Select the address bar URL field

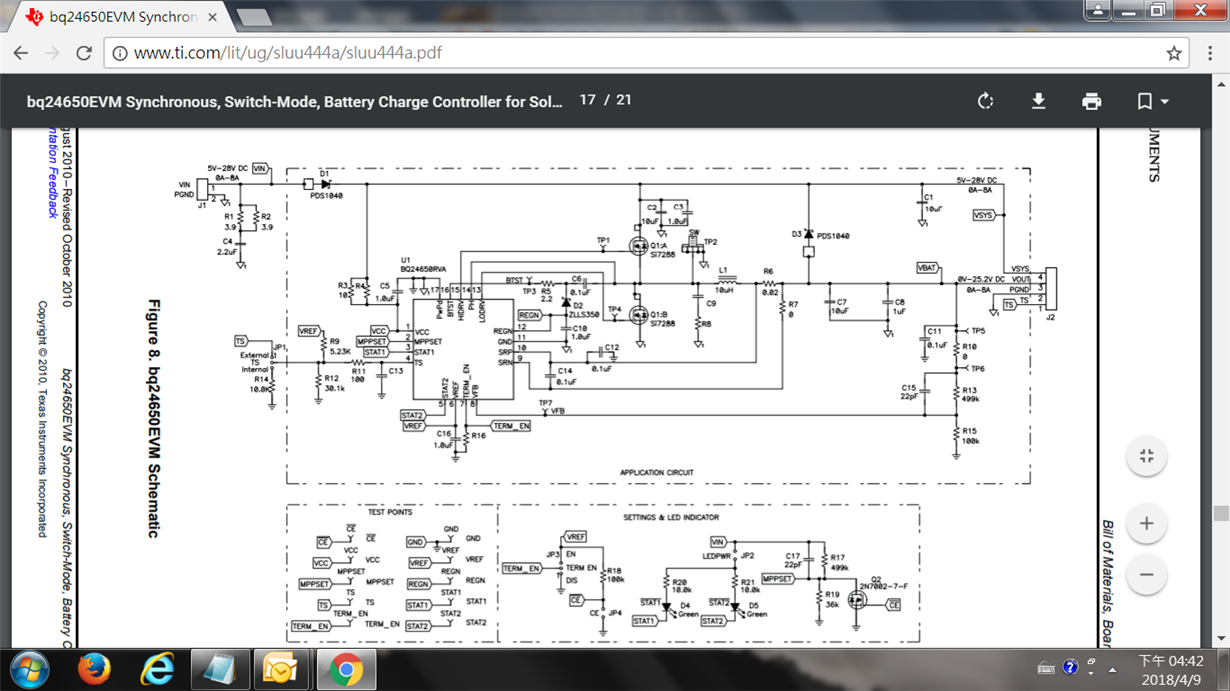[645, 53]
